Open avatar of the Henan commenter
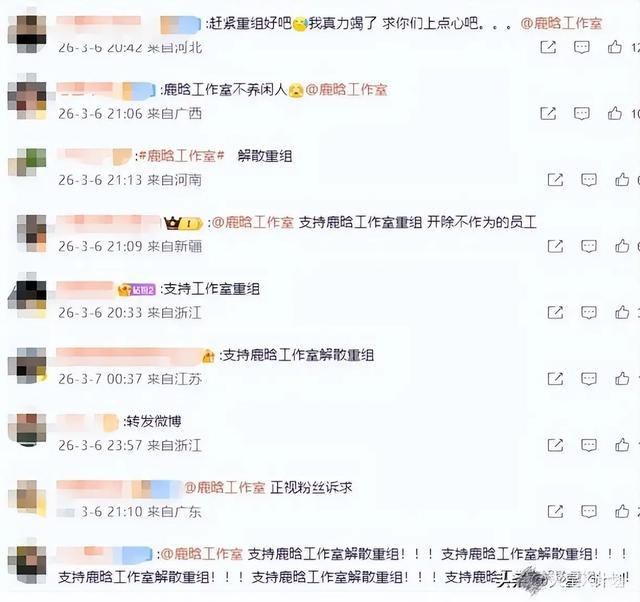Viewport: 640px width, 602px height. click(27, 162)
